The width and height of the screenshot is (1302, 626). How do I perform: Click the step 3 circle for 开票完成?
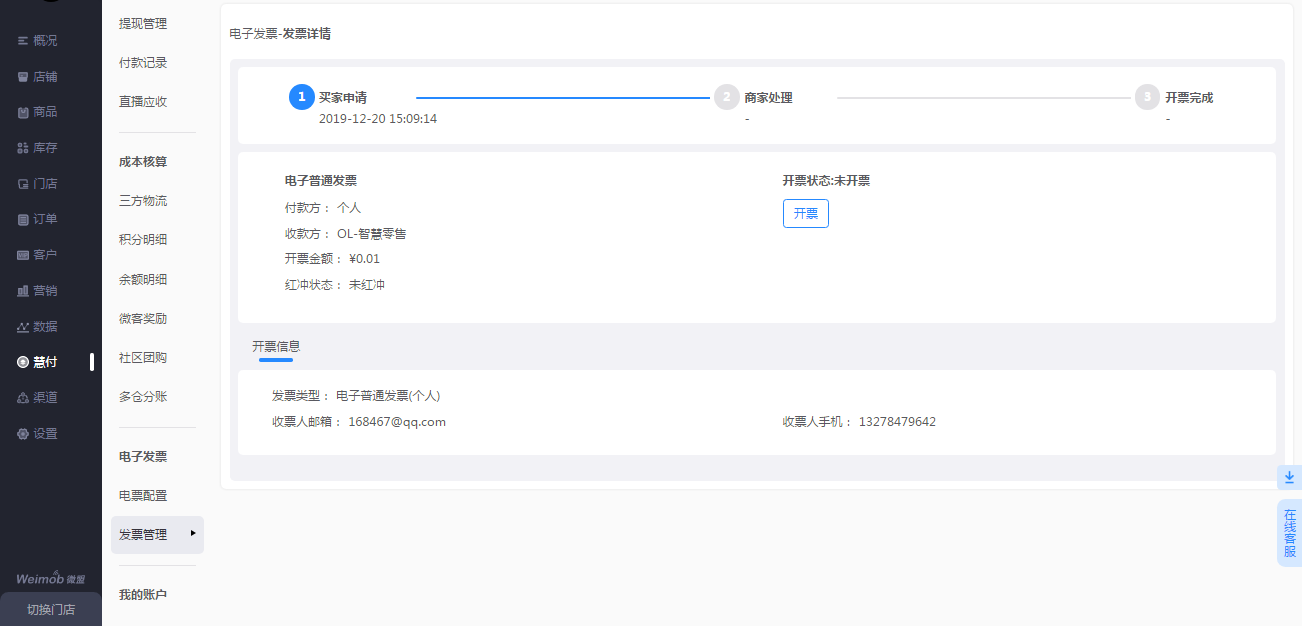click(x=1147, y=97)
